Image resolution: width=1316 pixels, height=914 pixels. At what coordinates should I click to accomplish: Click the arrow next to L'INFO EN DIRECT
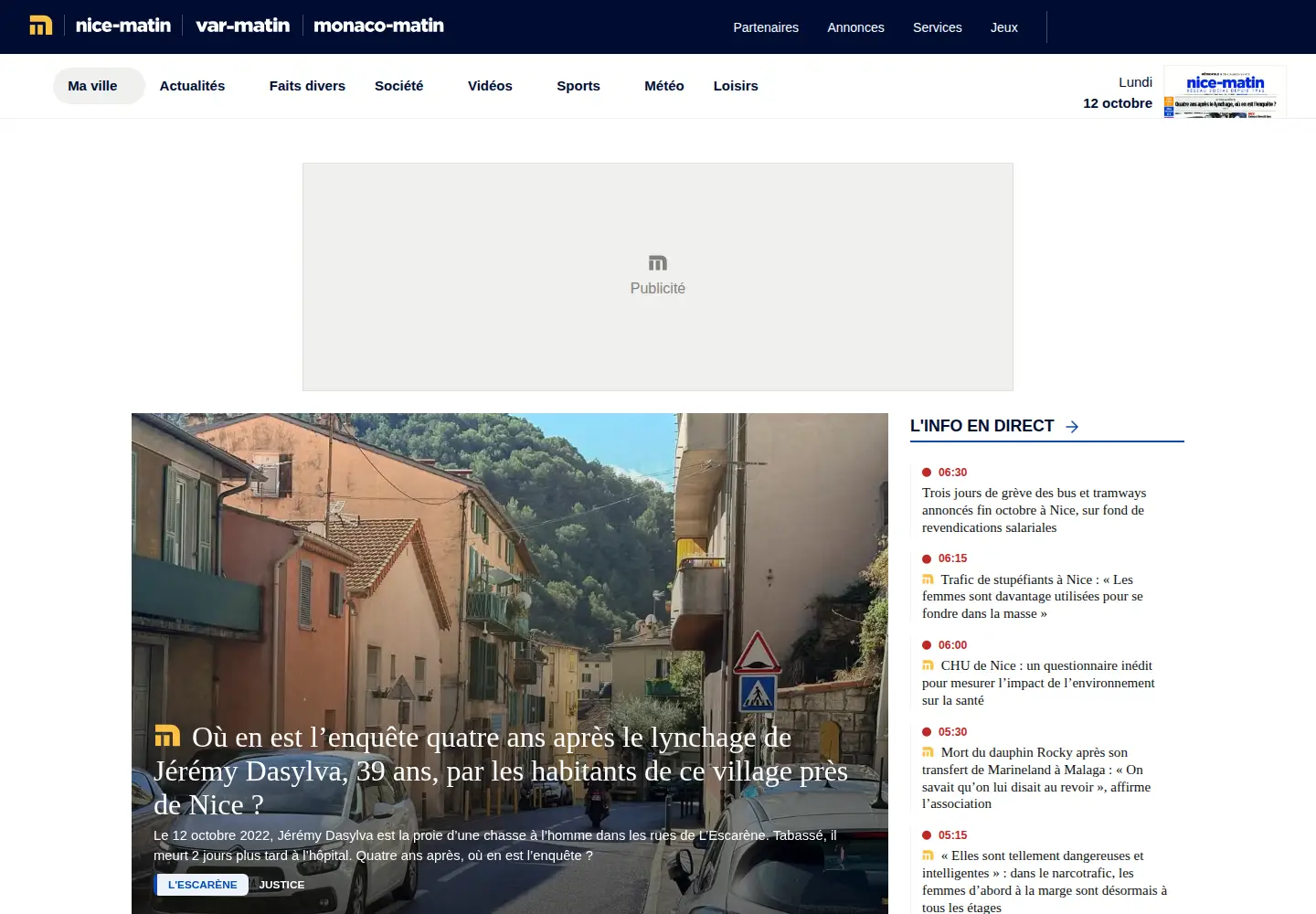(1072, 427)
